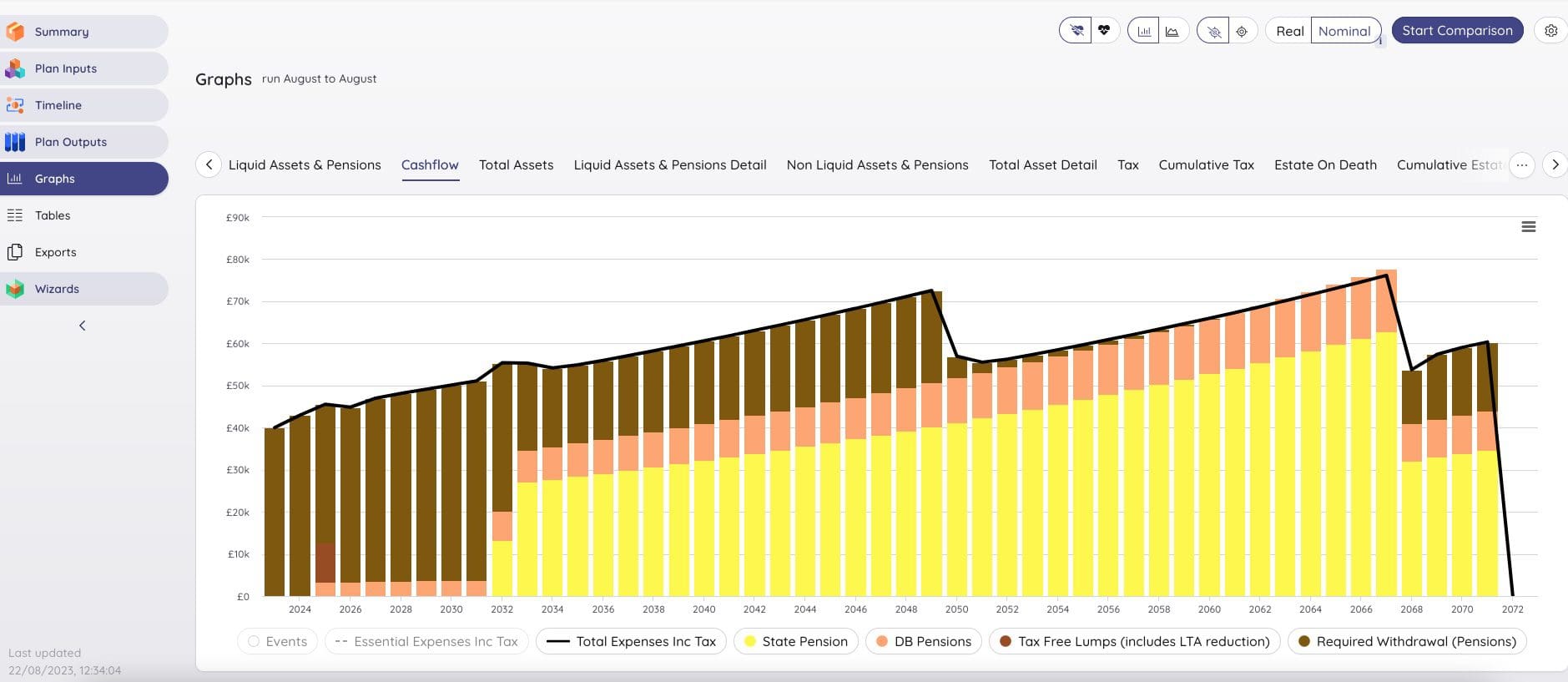Select the bar chart view icon
This screenshot has height=682, width=1568.
(x=1144, y=32)
